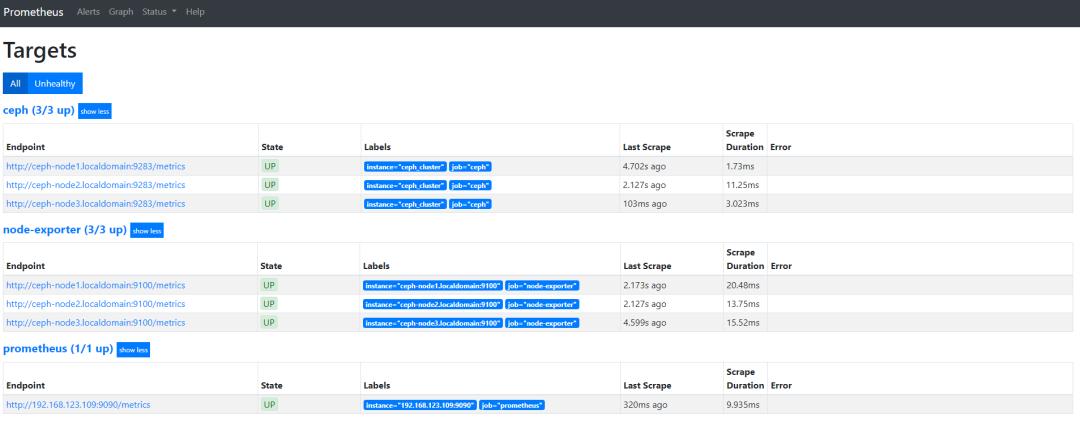Screen dimensions: 1080x431
Task: Click UP state badge for ceph-node2:9100
Action: click(x=270, y=304)
